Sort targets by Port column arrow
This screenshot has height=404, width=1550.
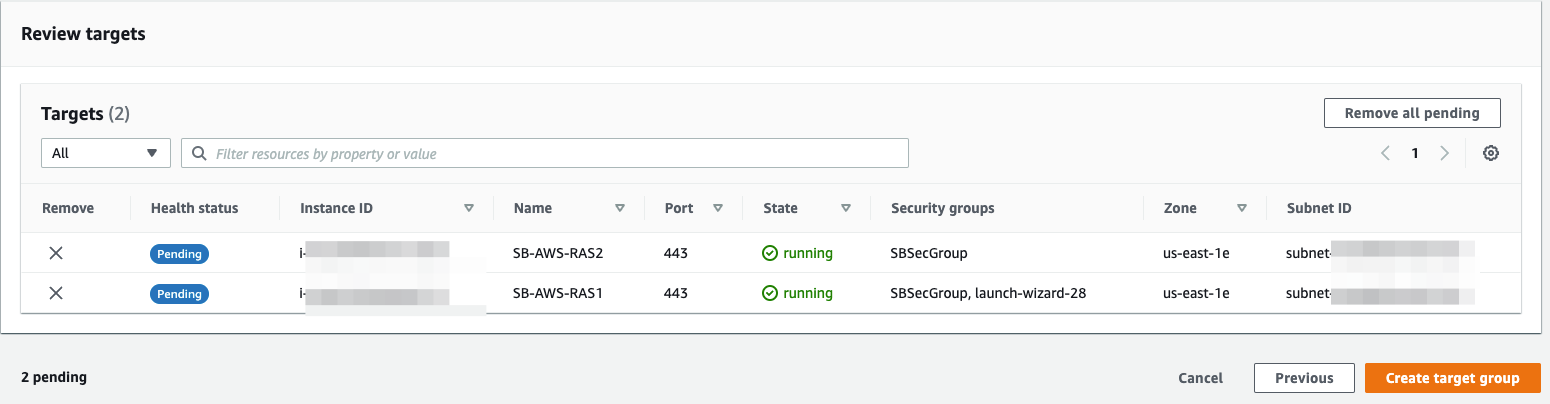pos(717,209)
